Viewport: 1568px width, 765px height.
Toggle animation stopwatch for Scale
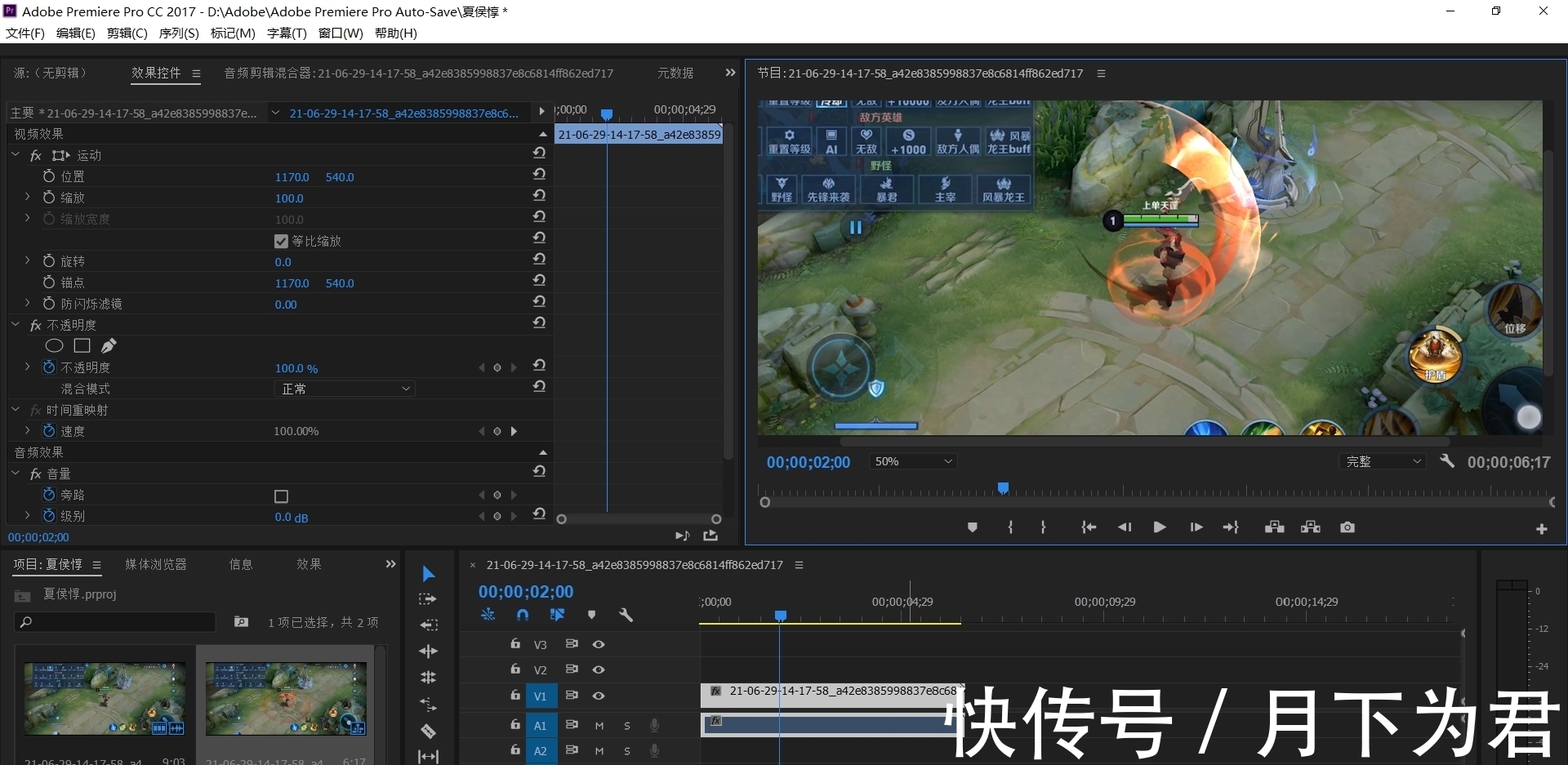click(48, 197)
